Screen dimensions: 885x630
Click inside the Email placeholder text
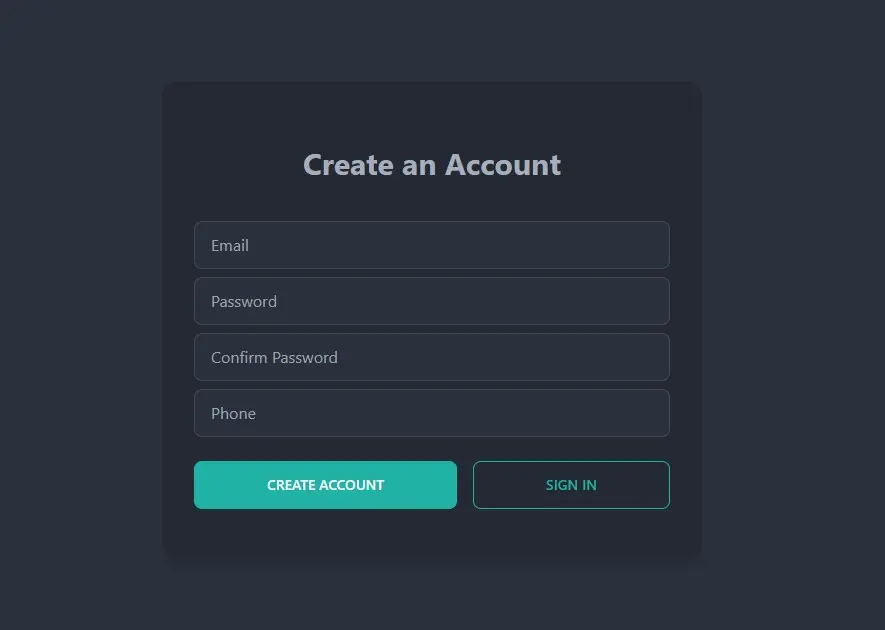230,245
